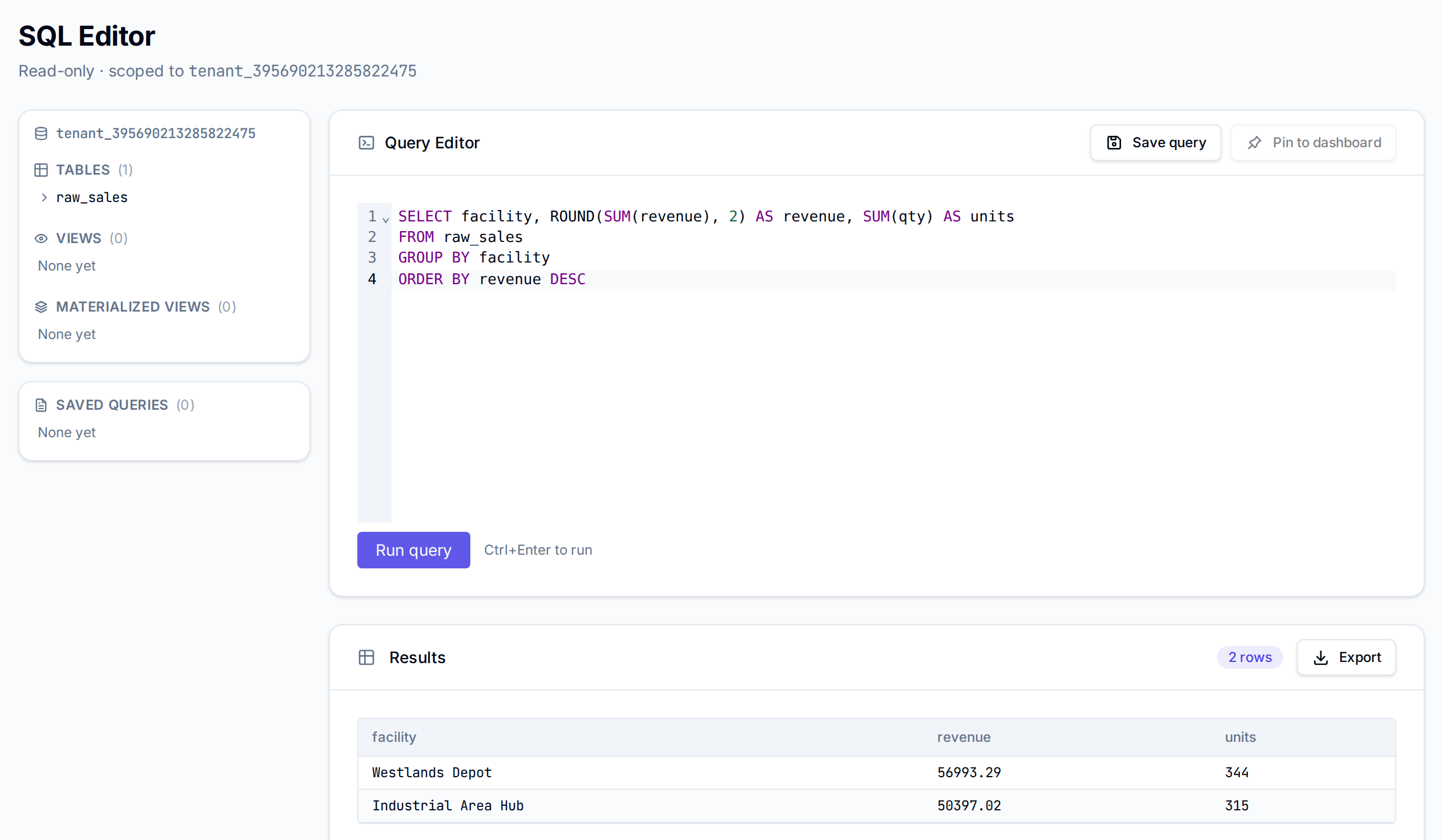Click the Ctrl+Enter to run hint
The width and height of the screenshot is (1443, 840).
538,550
